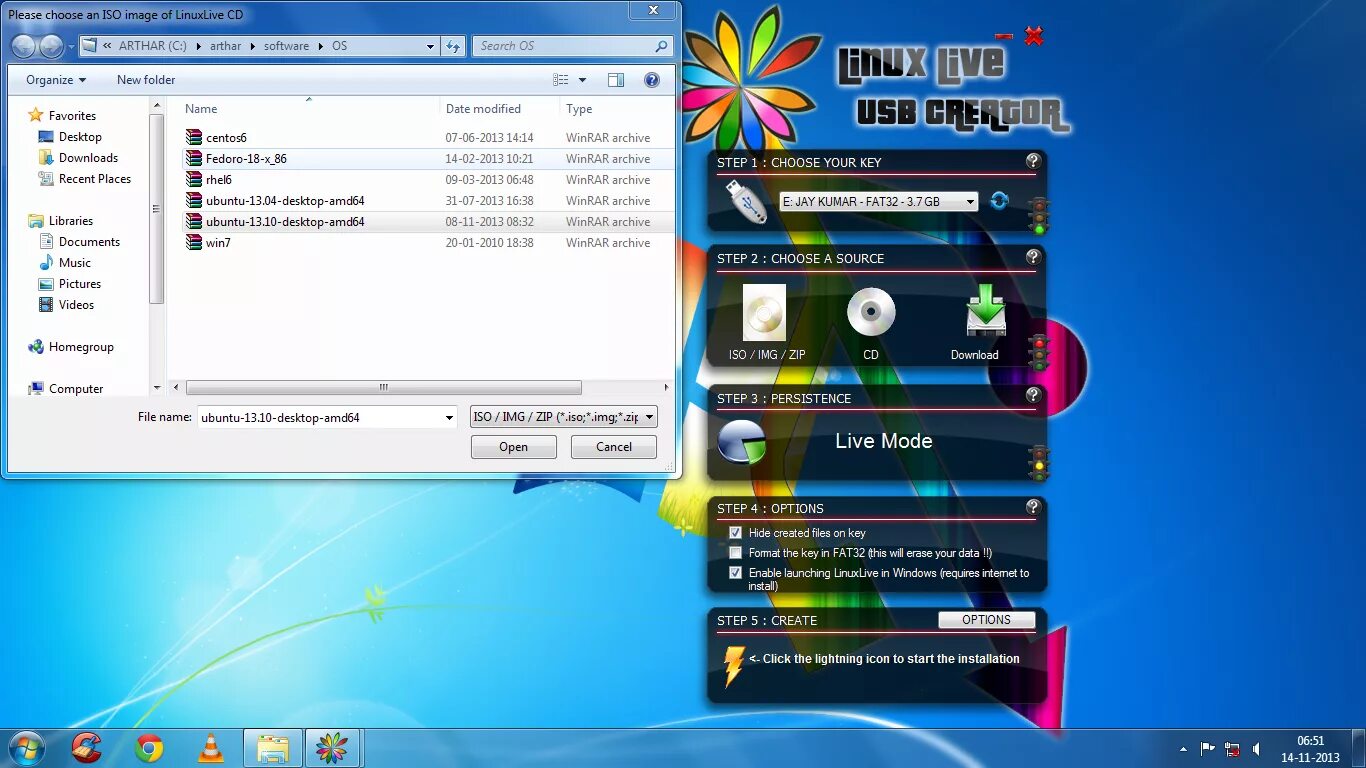Toggle Hide created files on key

pyautogui.click(x=736, y=533)
